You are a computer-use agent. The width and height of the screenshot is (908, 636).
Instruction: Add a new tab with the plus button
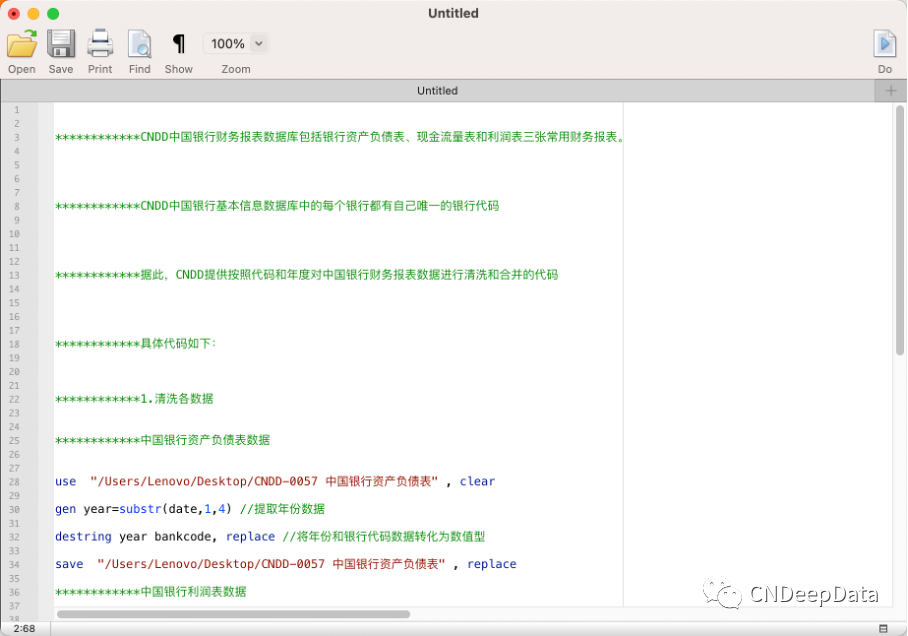(x=891, y=91)
